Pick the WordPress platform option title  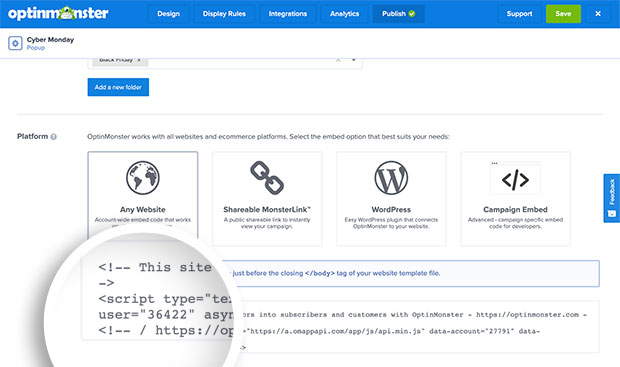tap(391, 210)
